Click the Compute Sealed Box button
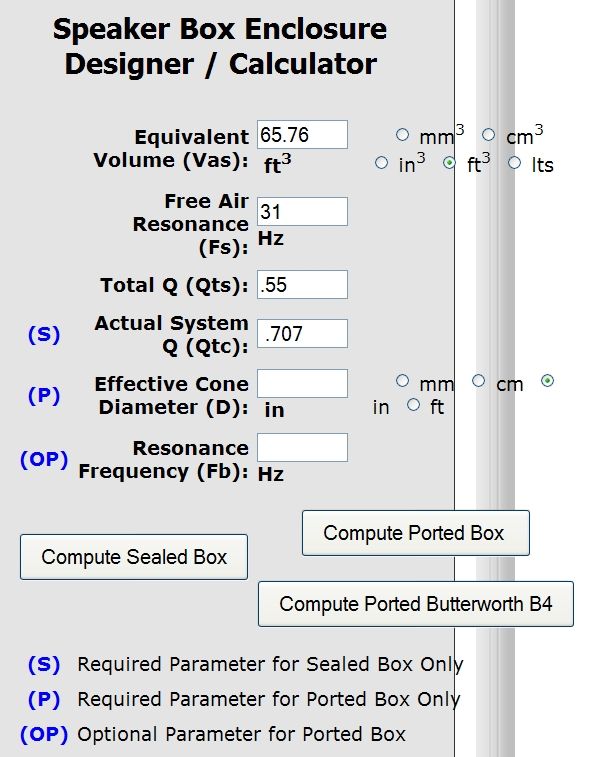This screenshot has width=592, height=757. pos(134,557)
